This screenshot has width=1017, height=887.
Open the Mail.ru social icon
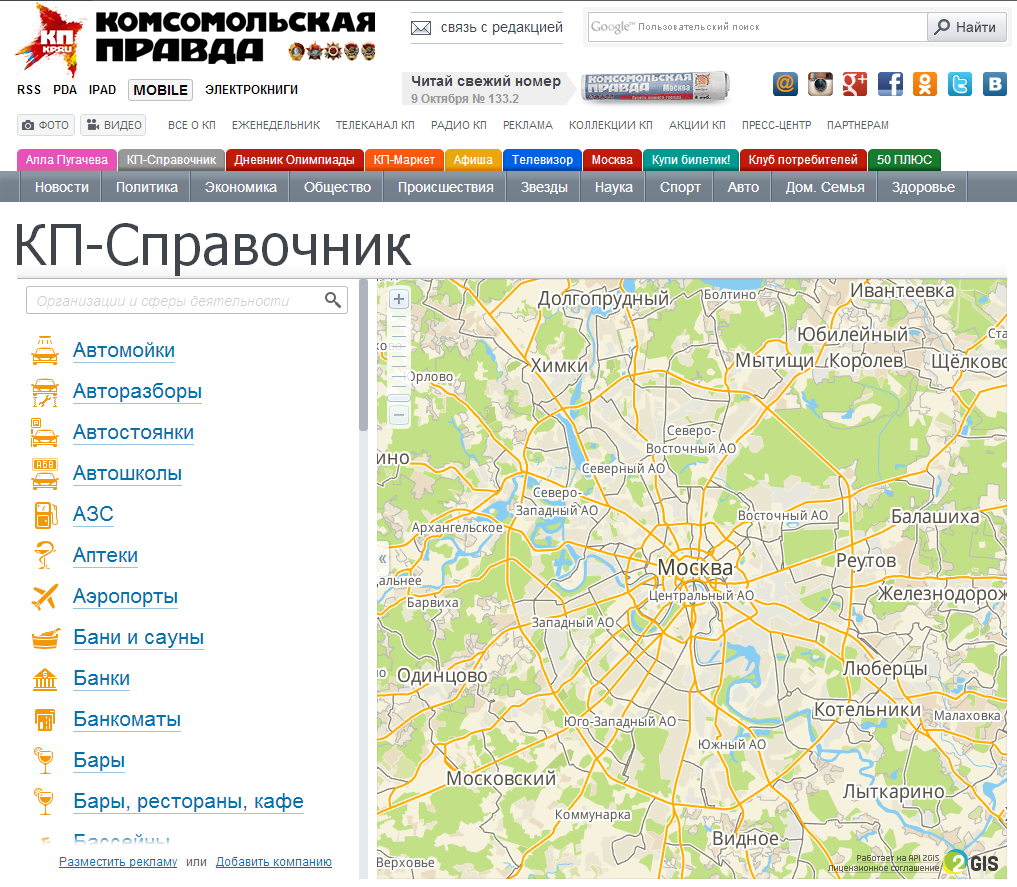point(785,84)
